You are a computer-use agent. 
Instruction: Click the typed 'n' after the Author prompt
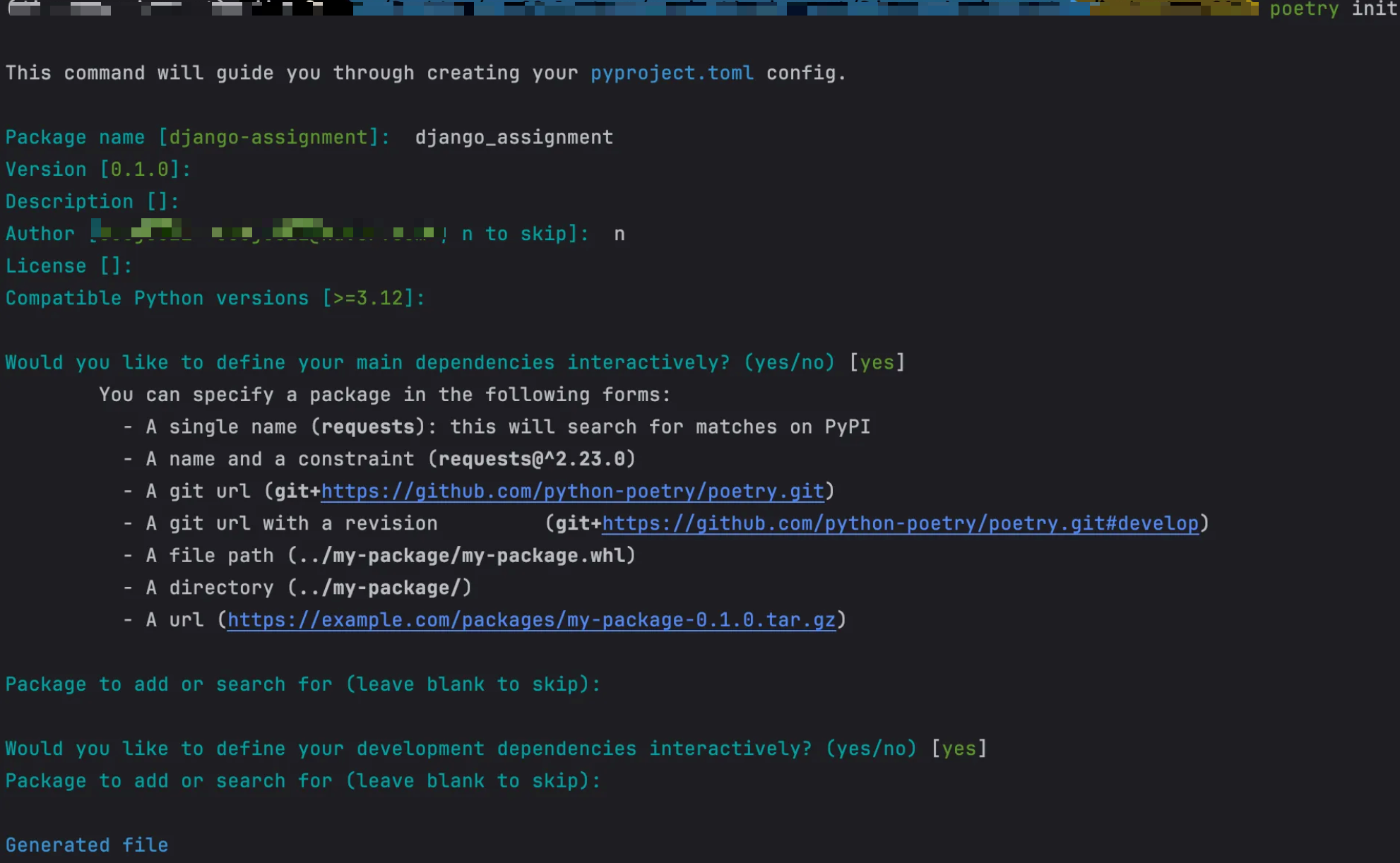pyautogui.click(x=619, y=234)
